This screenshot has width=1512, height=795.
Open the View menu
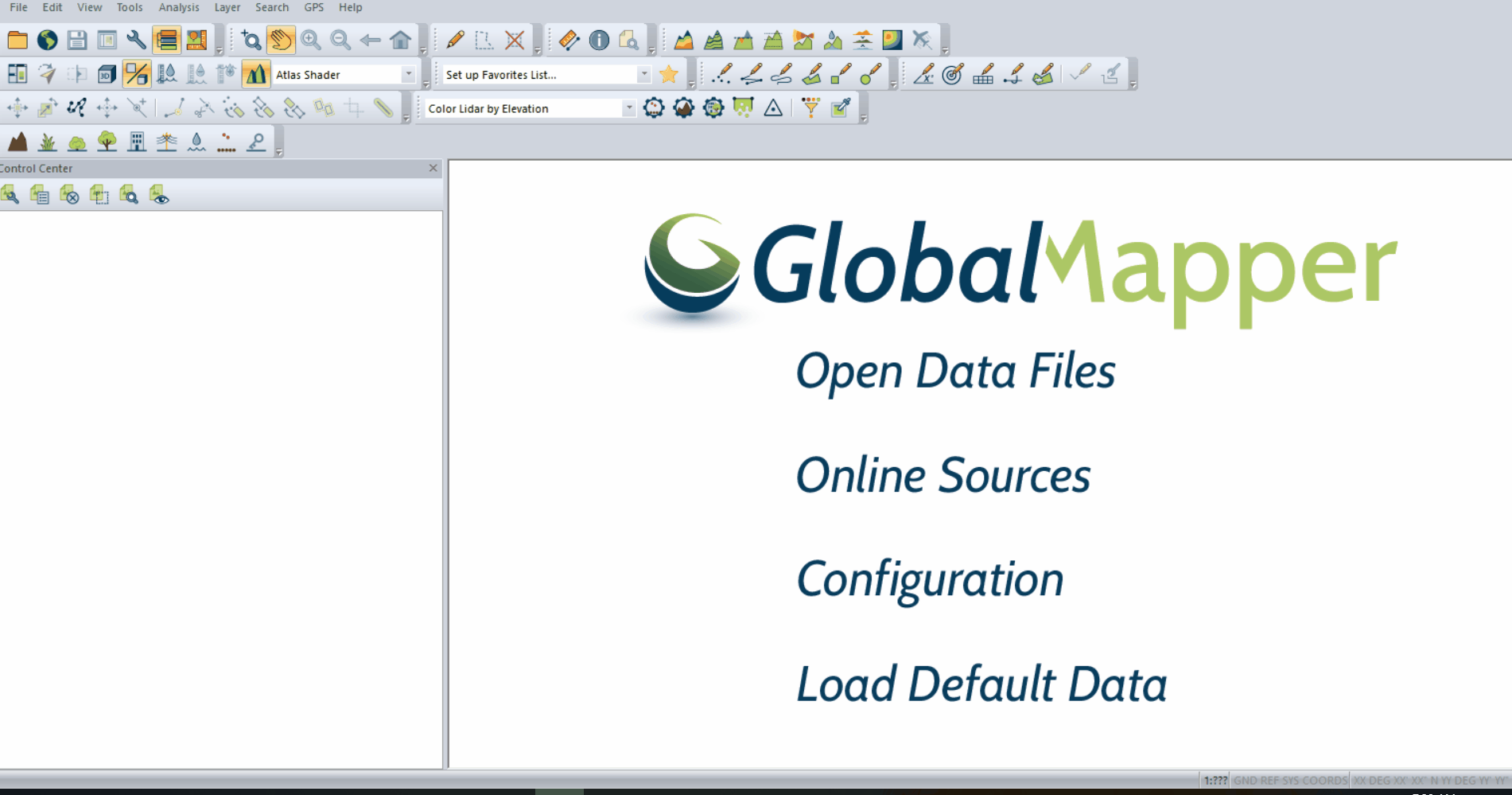pyautogui.click(x=89, y=7)
